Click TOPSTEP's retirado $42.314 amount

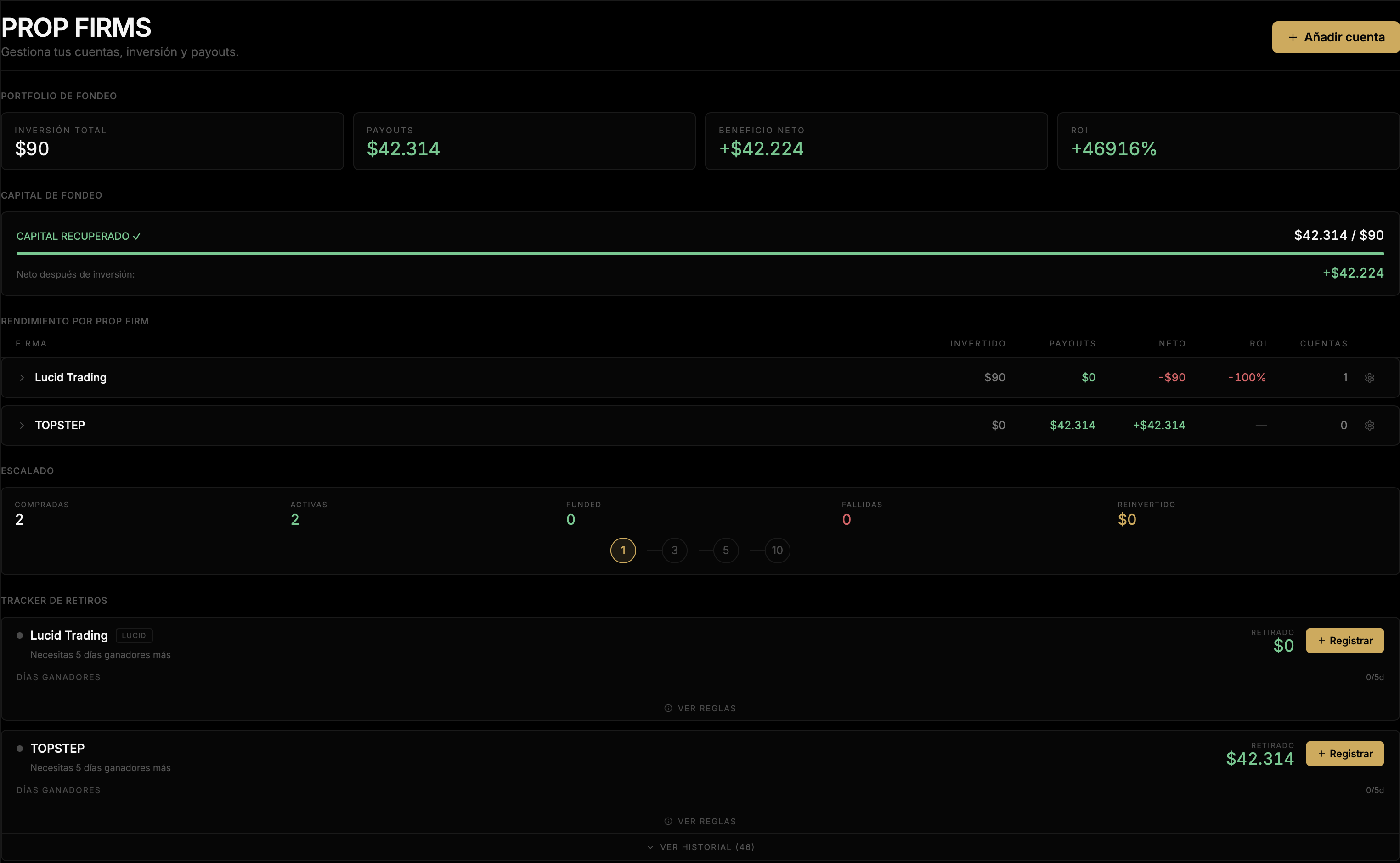[1259, 759]
